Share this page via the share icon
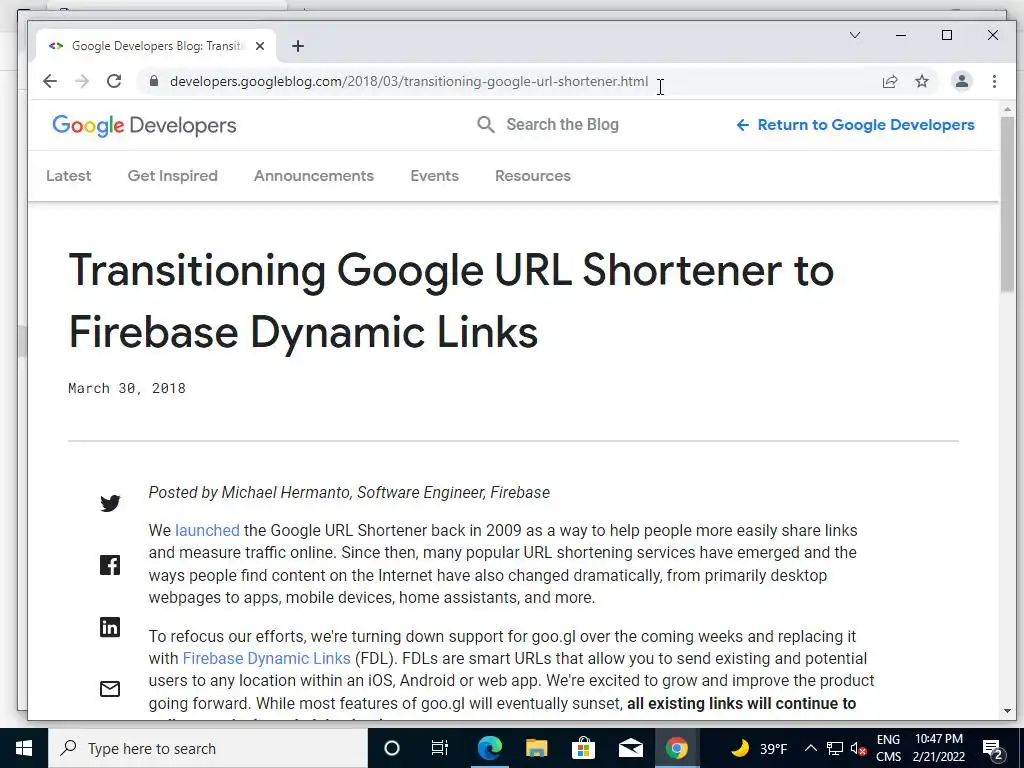Screen dimensions: 1024x768 [x=889, y=81]
